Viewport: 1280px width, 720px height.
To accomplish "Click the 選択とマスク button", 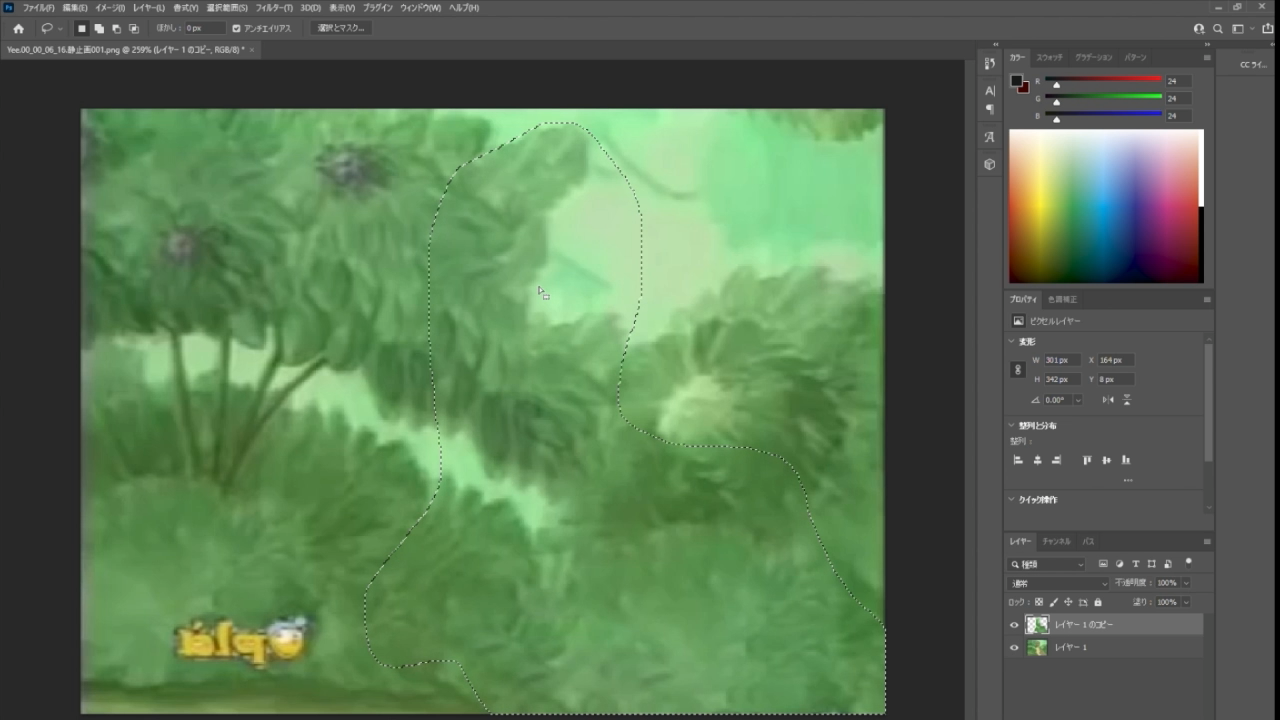I will point(341,29).
